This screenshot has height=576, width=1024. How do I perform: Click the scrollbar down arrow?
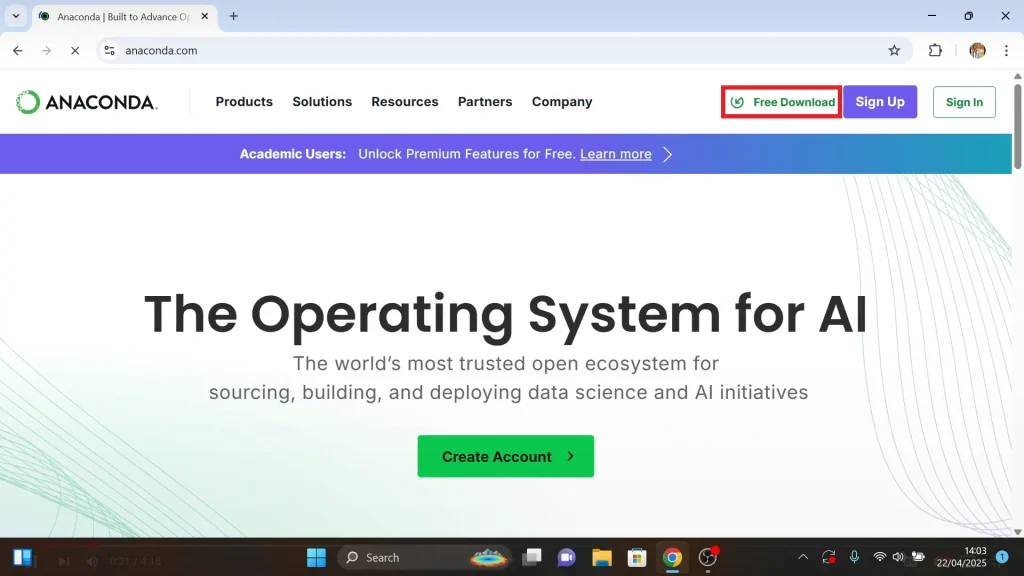pos(1017,532)
